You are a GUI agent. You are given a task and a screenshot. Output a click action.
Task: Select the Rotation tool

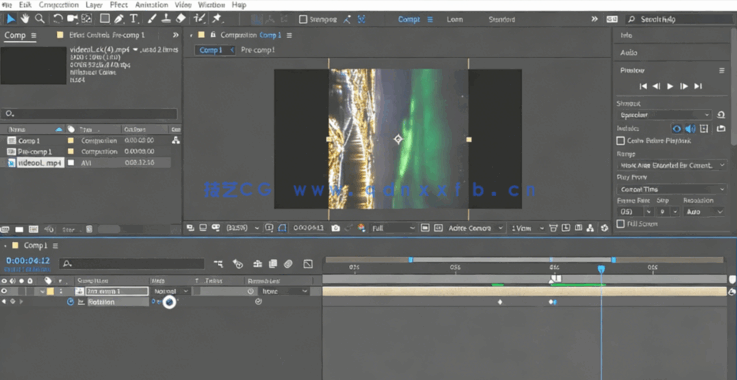pyautogui.click(x=57, y=19)
